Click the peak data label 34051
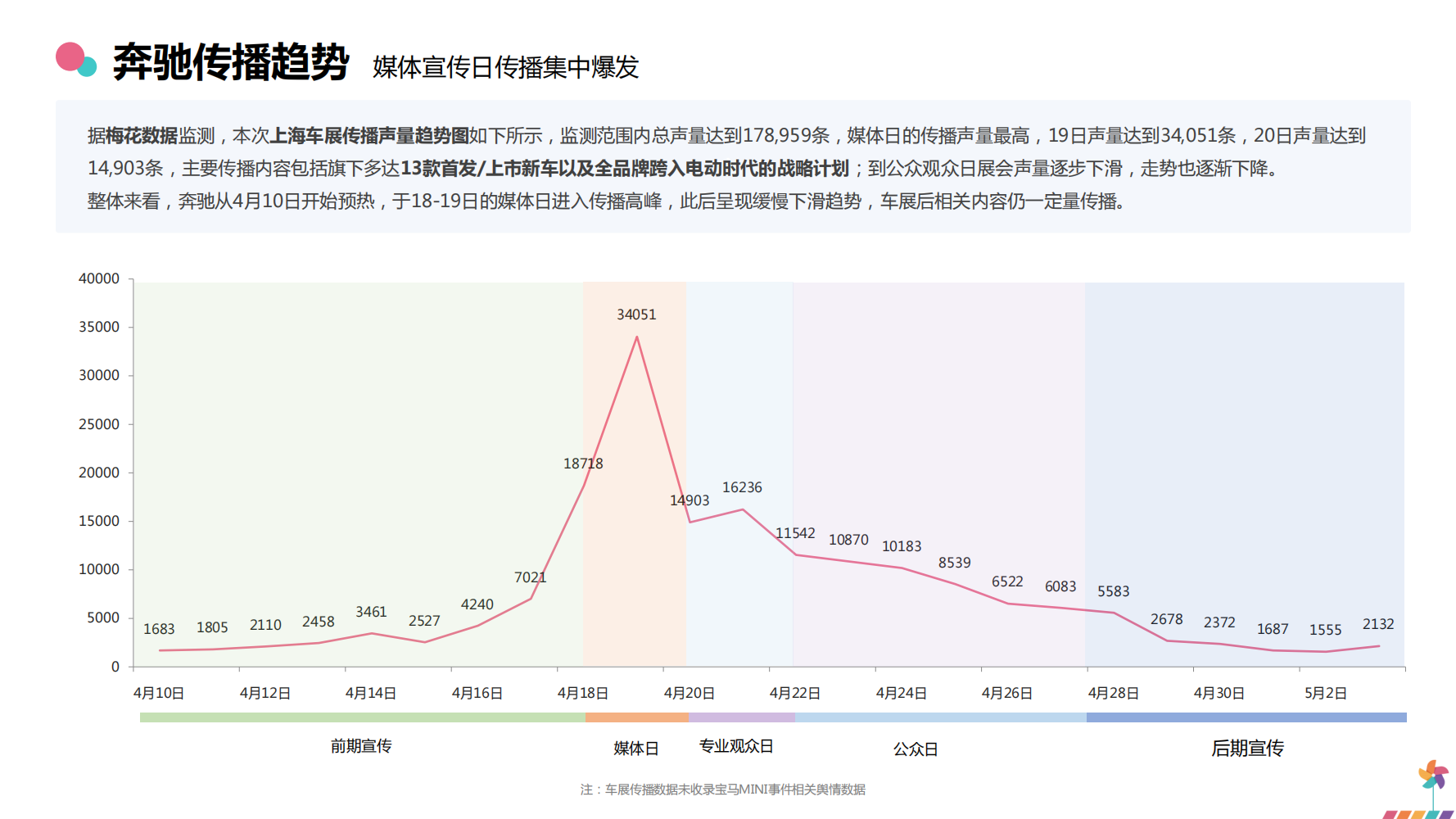 tap(636, 314)
